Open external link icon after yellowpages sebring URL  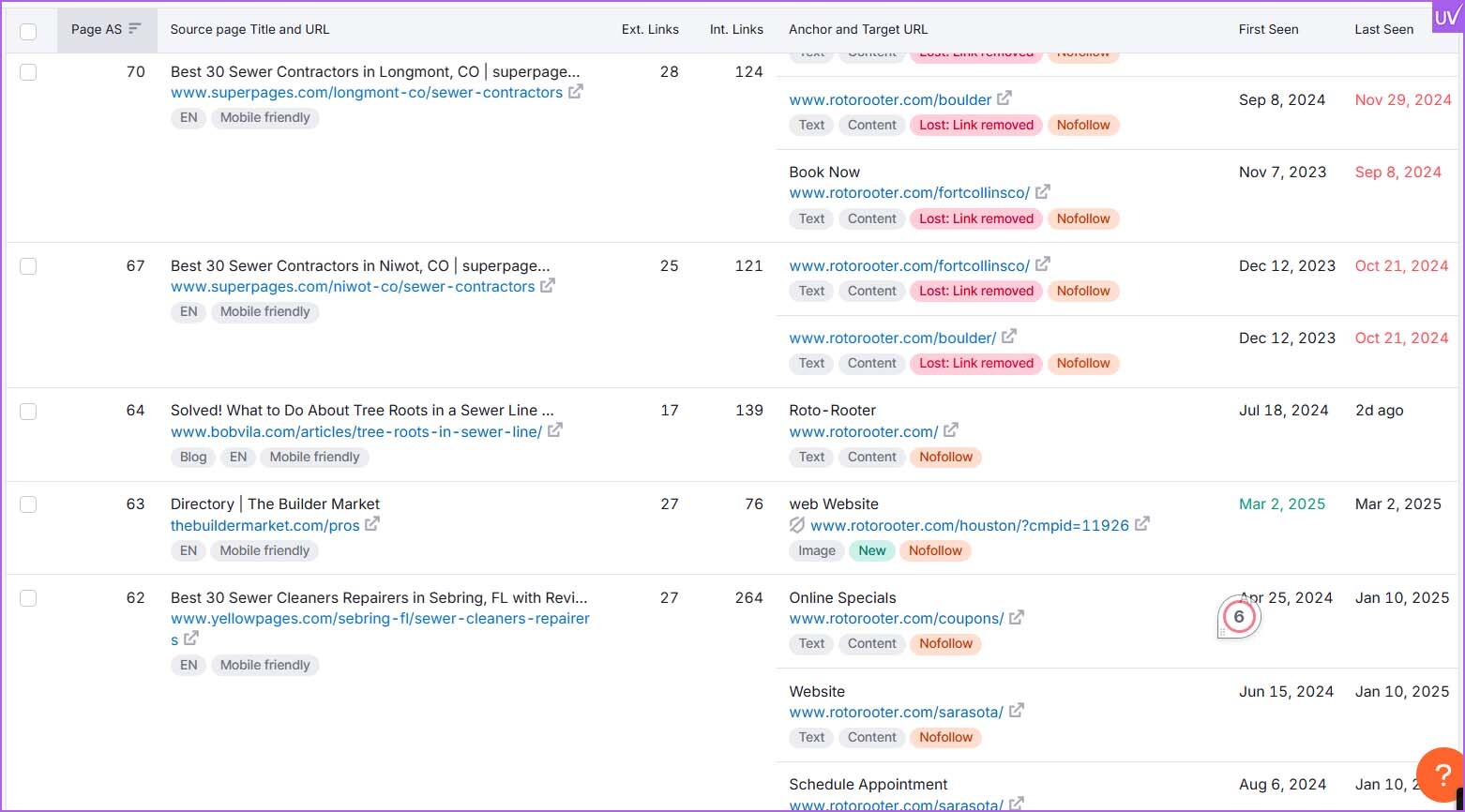tap(191, 639)
